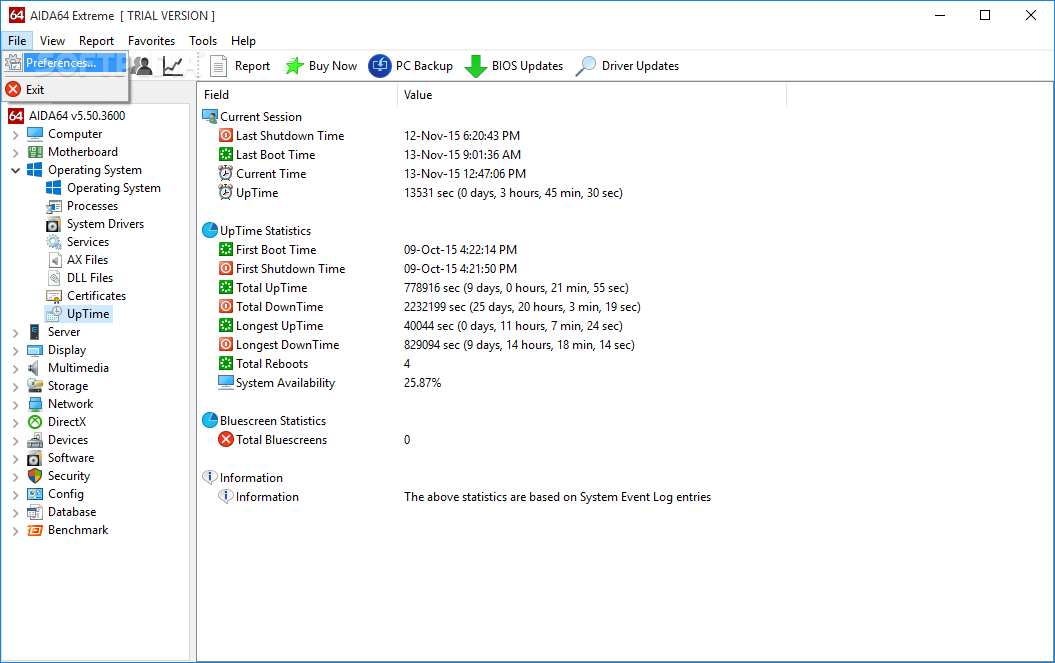Image resolution: width=1055 pixels, height=663 pixels.
Task: Open the File menu
Action: [x=17, y=41]
